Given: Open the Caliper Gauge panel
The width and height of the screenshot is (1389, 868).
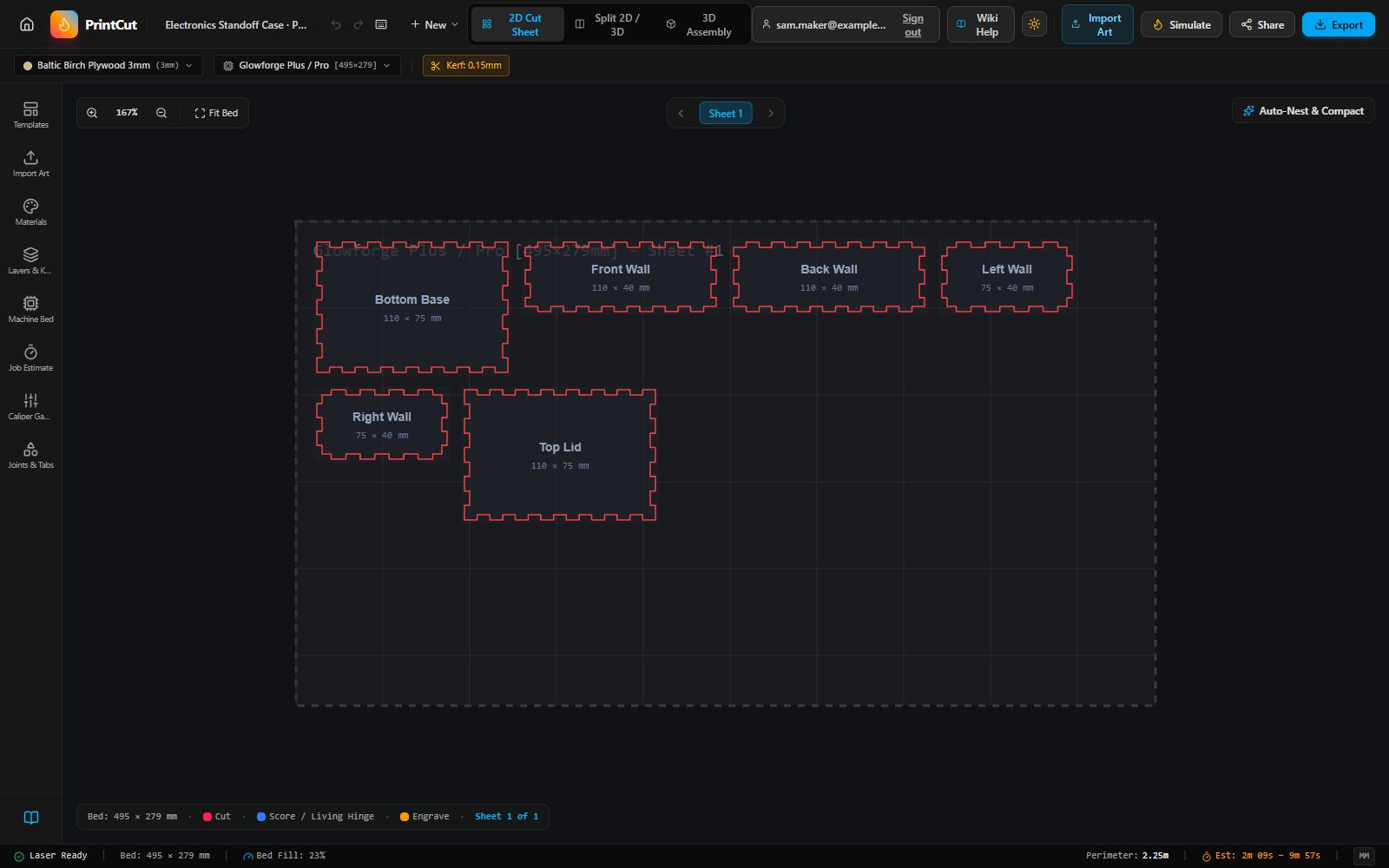Looking at the screenshot, I should click(30, 406).
